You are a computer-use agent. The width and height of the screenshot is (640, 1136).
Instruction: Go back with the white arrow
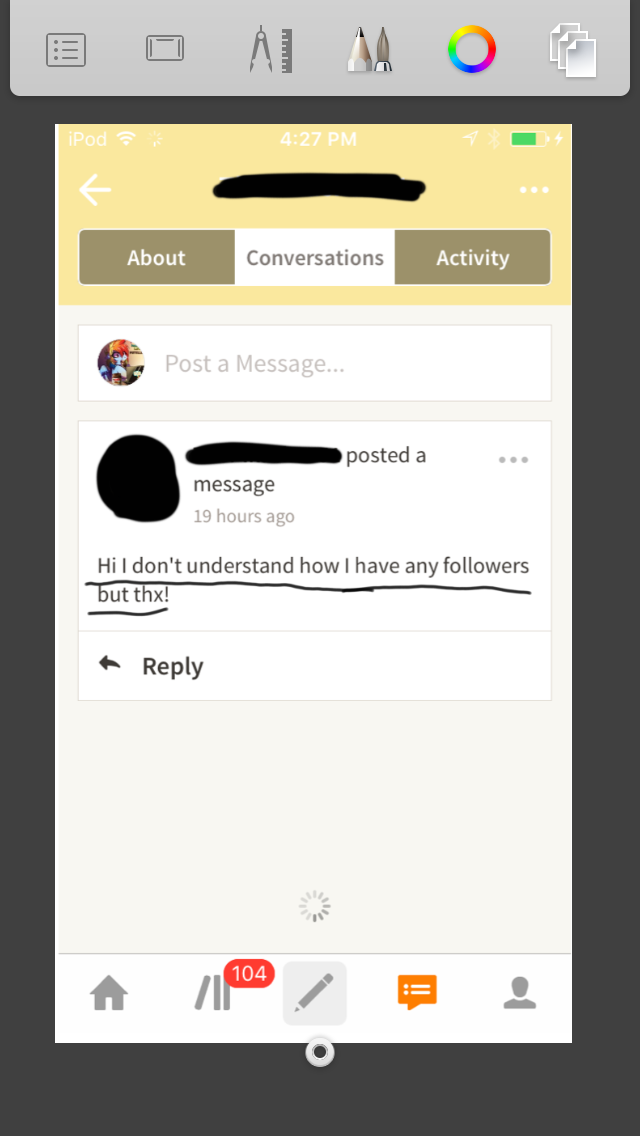pos(95,191)
